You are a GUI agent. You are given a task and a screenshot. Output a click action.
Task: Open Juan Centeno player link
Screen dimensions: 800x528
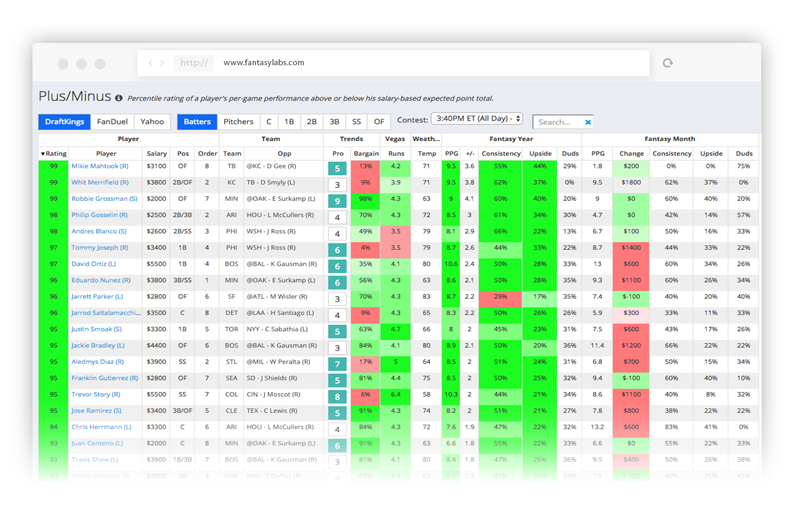click(x=97, y=444)
